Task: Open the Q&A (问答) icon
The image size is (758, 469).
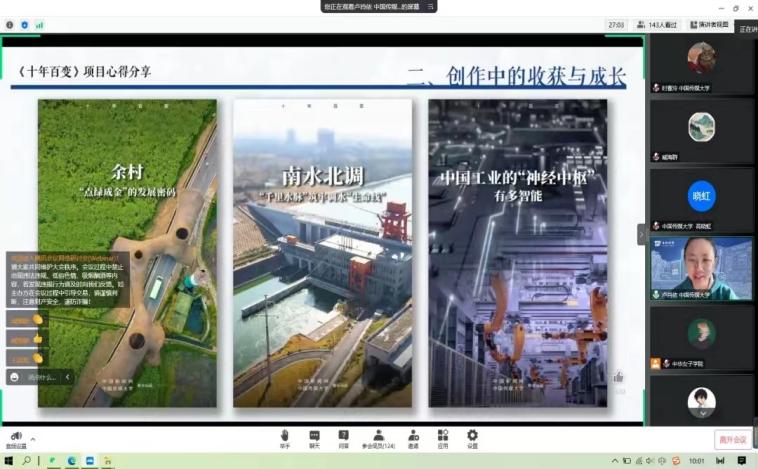Action: pos(344,436)
